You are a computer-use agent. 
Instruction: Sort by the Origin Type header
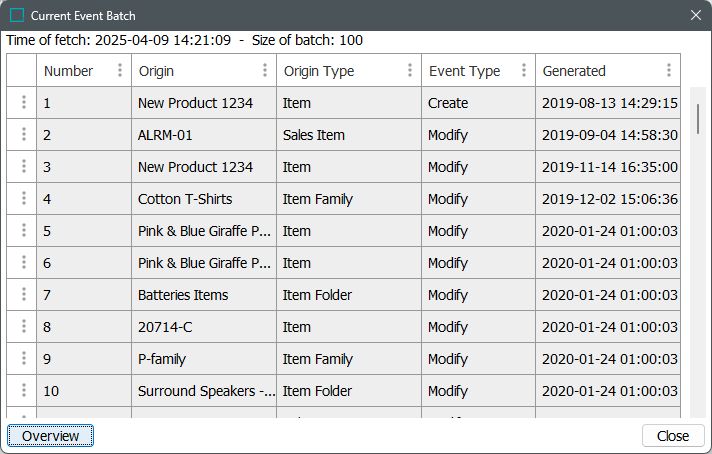[319, 71]
